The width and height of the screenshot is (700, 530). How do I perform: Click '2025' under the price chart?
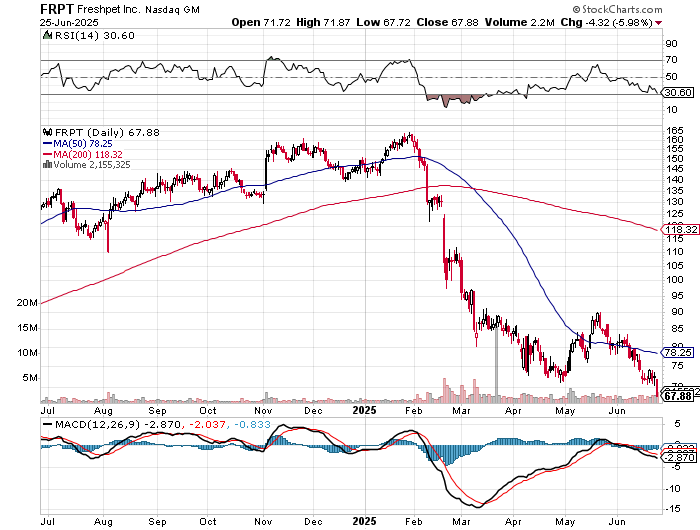(x=364, y=410)
